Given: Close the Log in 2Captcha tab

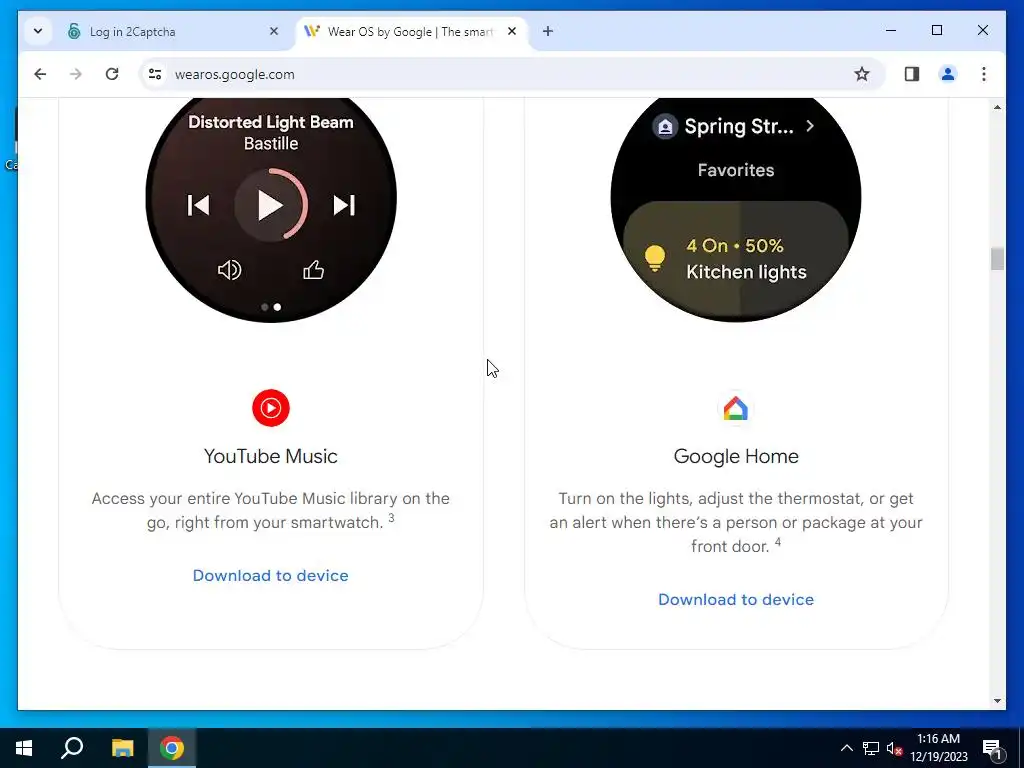Looking at the screenshot, I should (274, 31).
